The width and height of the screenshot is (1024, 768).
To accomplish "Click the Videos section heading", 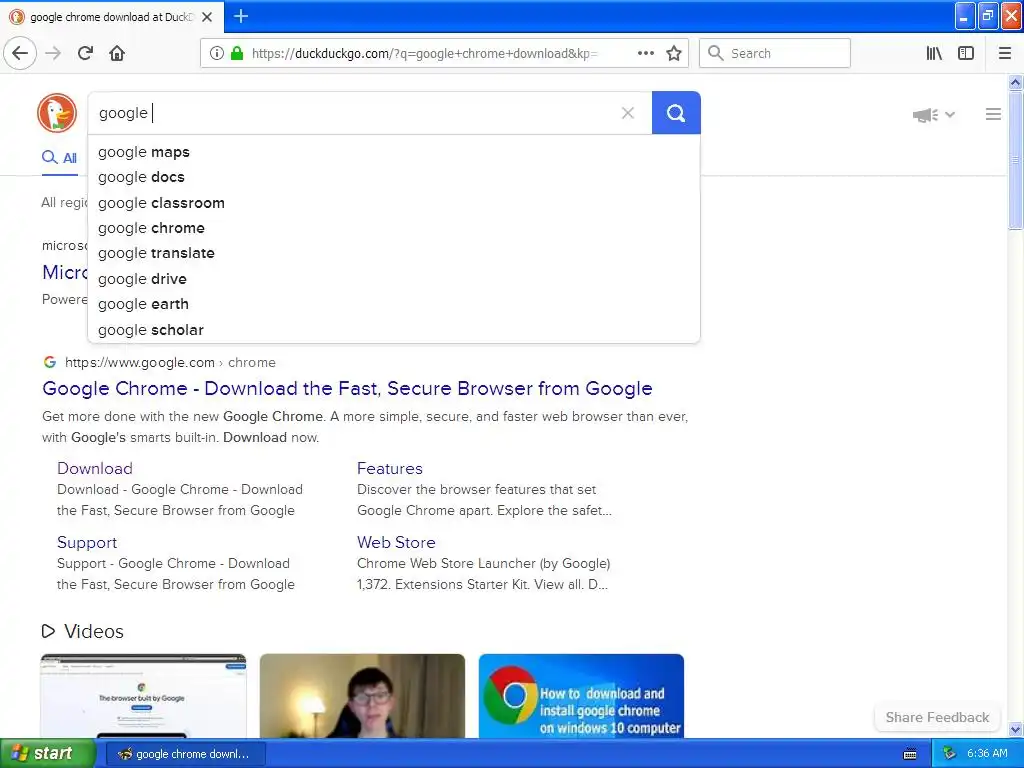I will coord(93,632).
